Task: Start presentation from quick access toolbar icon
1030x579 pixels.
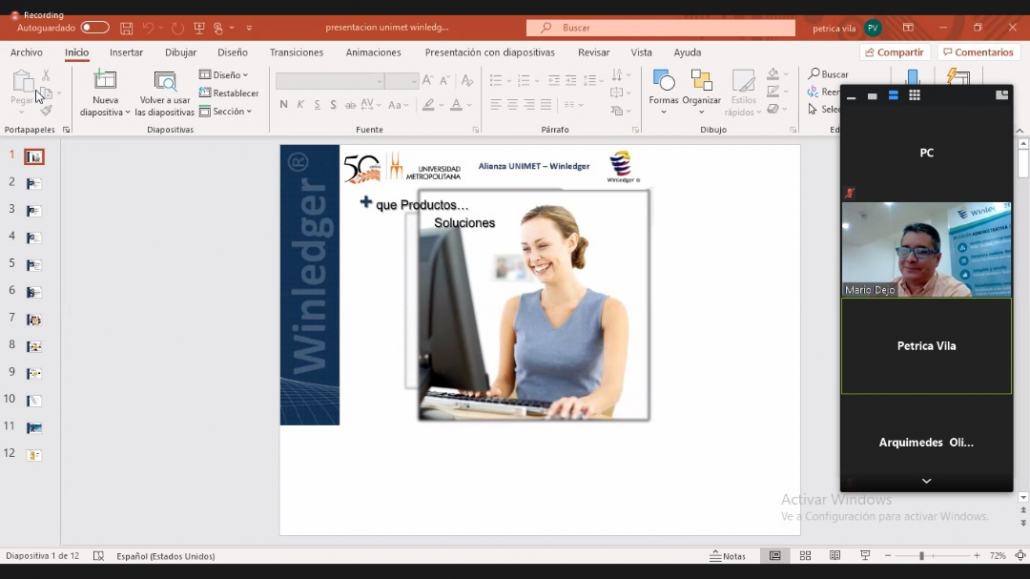Action: point(199,28)
